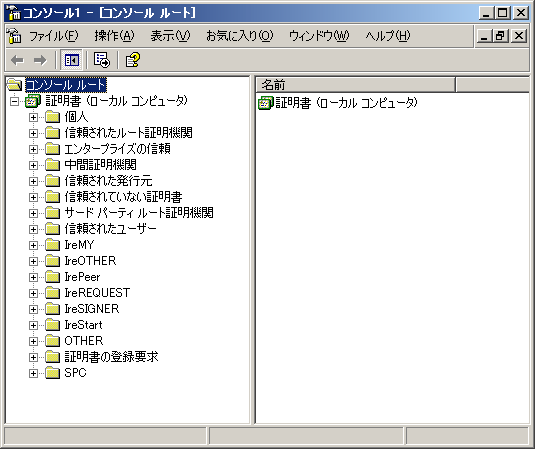Select the 証明書 (ローカル コンピュータ) icon in right pane

coord(265,103)
